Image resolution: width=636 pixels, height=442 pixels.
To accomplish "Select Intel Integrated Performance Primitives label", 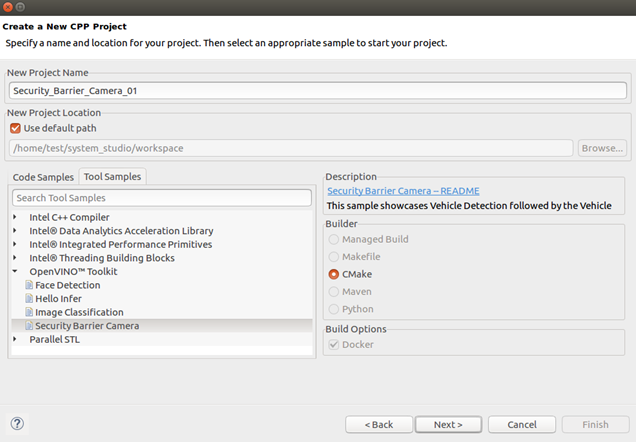I will click(x=120, y=245).
